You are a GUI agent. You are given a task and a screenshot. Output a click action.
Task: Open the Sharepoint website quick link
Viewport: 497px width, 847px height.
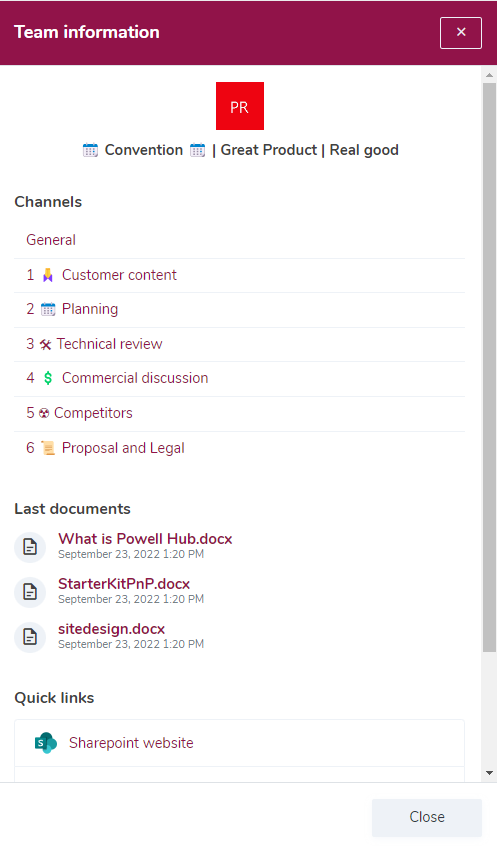pyautogui.click(x=239, y=743)
